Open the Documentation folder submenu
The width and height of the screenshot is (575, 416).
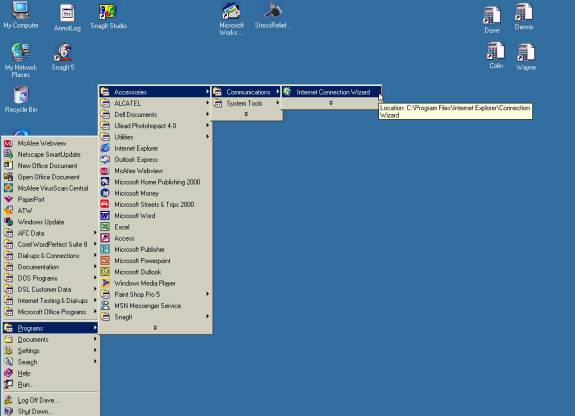(51, 267)
